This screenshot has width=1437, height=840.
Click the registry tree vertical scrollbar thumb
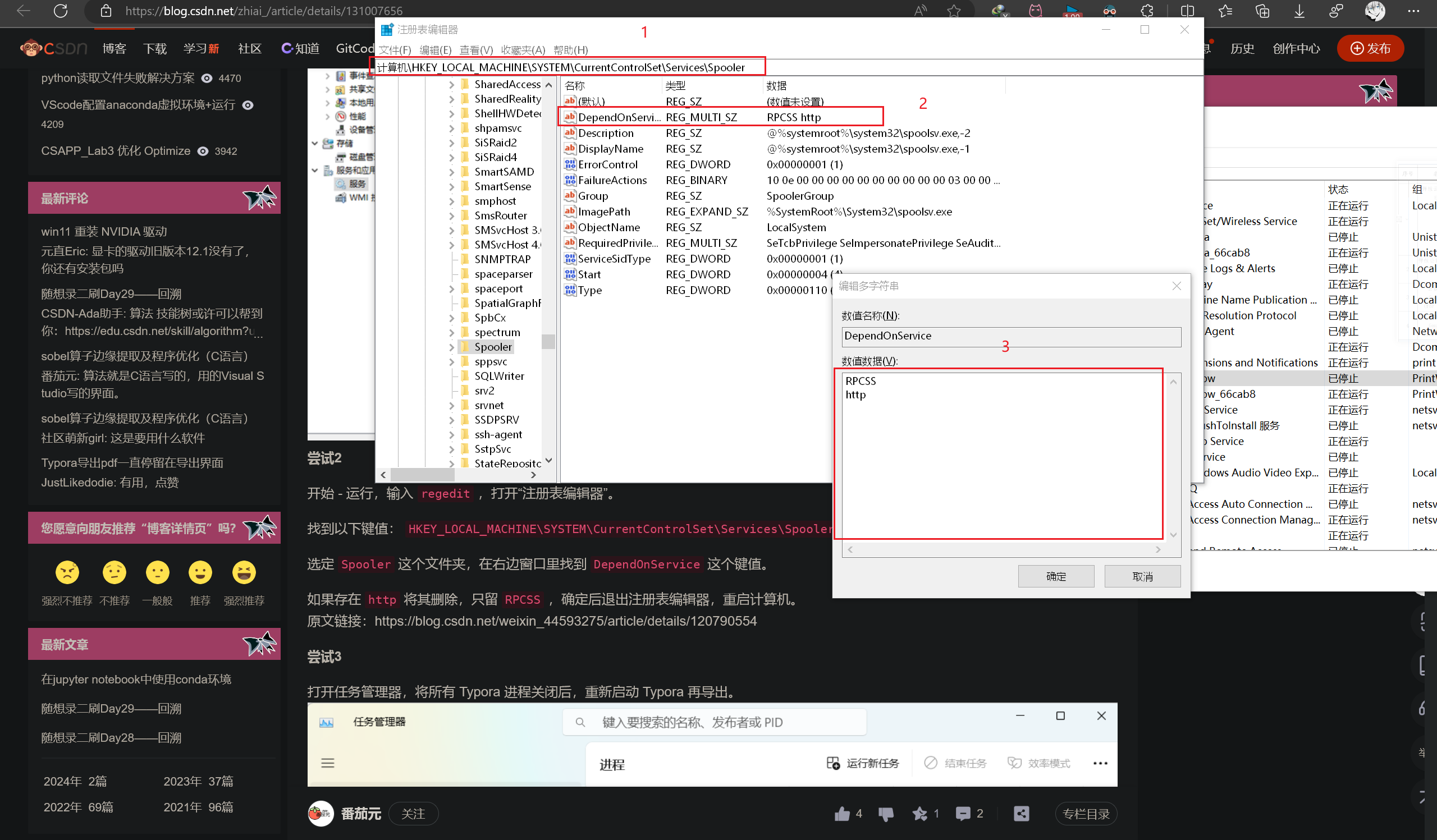click(x=548, y=341)
